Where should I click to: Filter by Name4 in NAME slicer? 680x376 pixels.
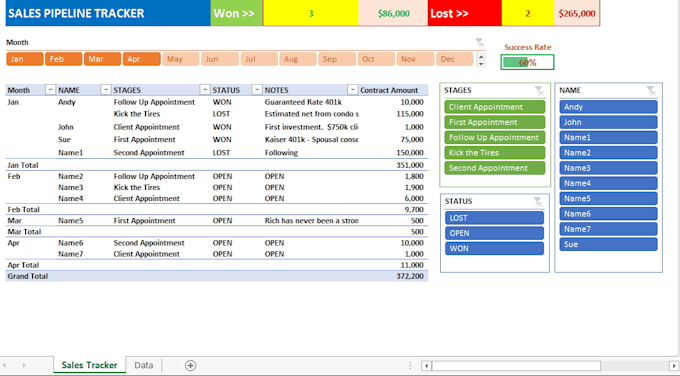pyautogui.click(x=608, y=183)
